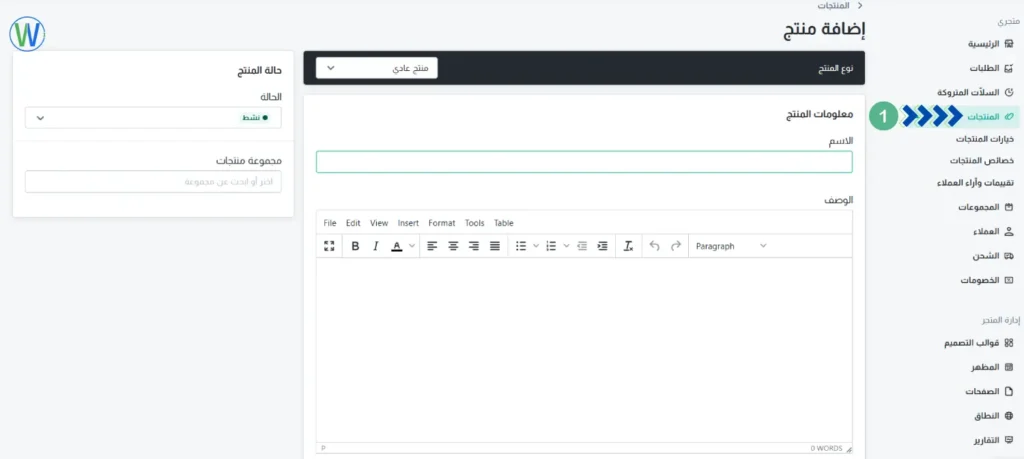Click the product group search field
1024x459 pixels.
tap(153, 182)
